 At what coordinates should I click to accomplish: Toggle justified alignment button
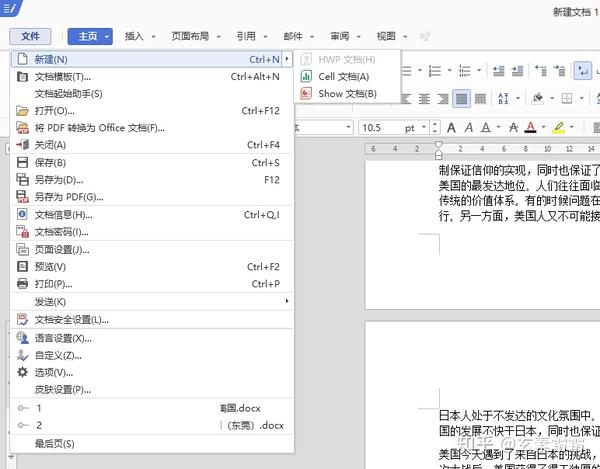461,99
